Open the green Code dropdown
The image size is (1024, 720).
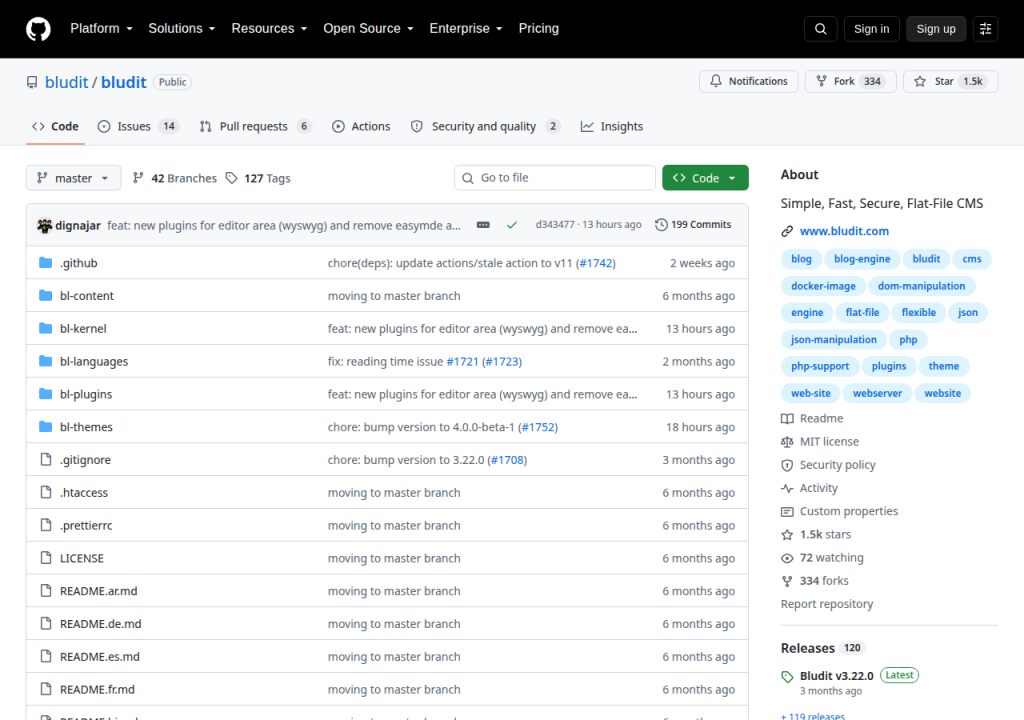pyautogui.click(x=705, y=178)
